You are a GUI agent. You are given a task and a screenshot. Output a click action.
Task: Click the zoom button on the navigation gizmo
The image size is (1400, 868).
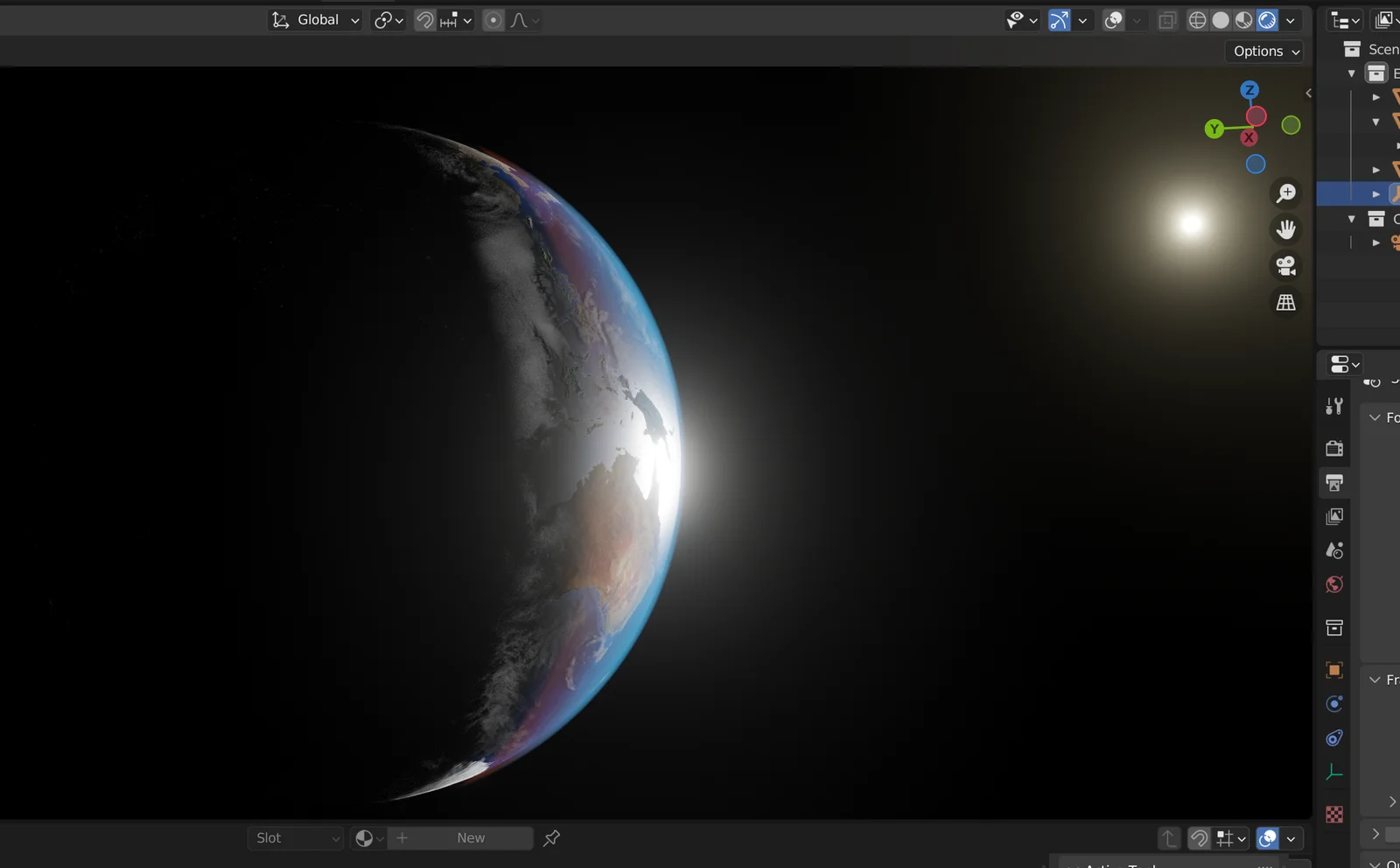tap(1285, 193)
